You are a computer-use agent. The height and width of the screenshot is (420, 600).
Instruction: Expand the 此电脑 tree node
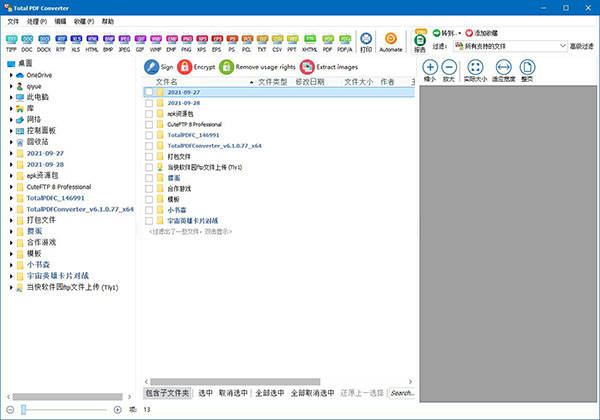[x=11, y=97]
